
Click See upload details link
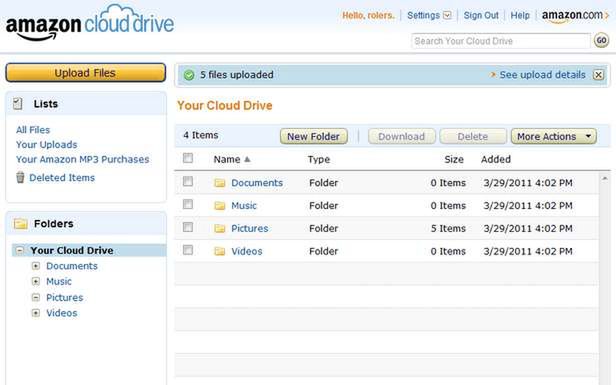pyautogui.click(x=543, y=75)
